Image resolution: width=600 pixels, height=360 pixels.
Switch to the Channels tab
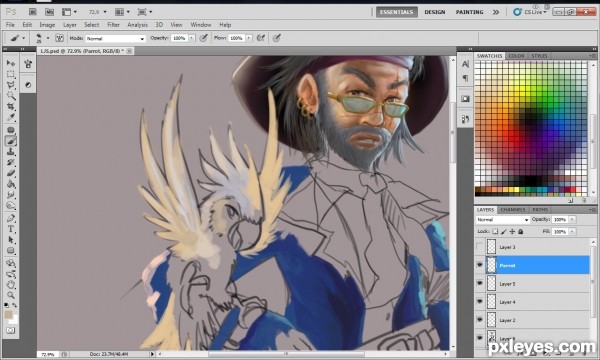click(513, 210)
